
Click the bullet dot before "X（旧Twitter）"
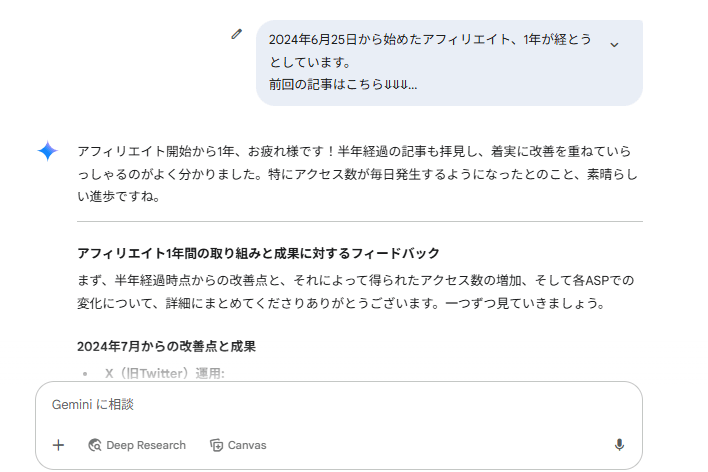point(85,374)
